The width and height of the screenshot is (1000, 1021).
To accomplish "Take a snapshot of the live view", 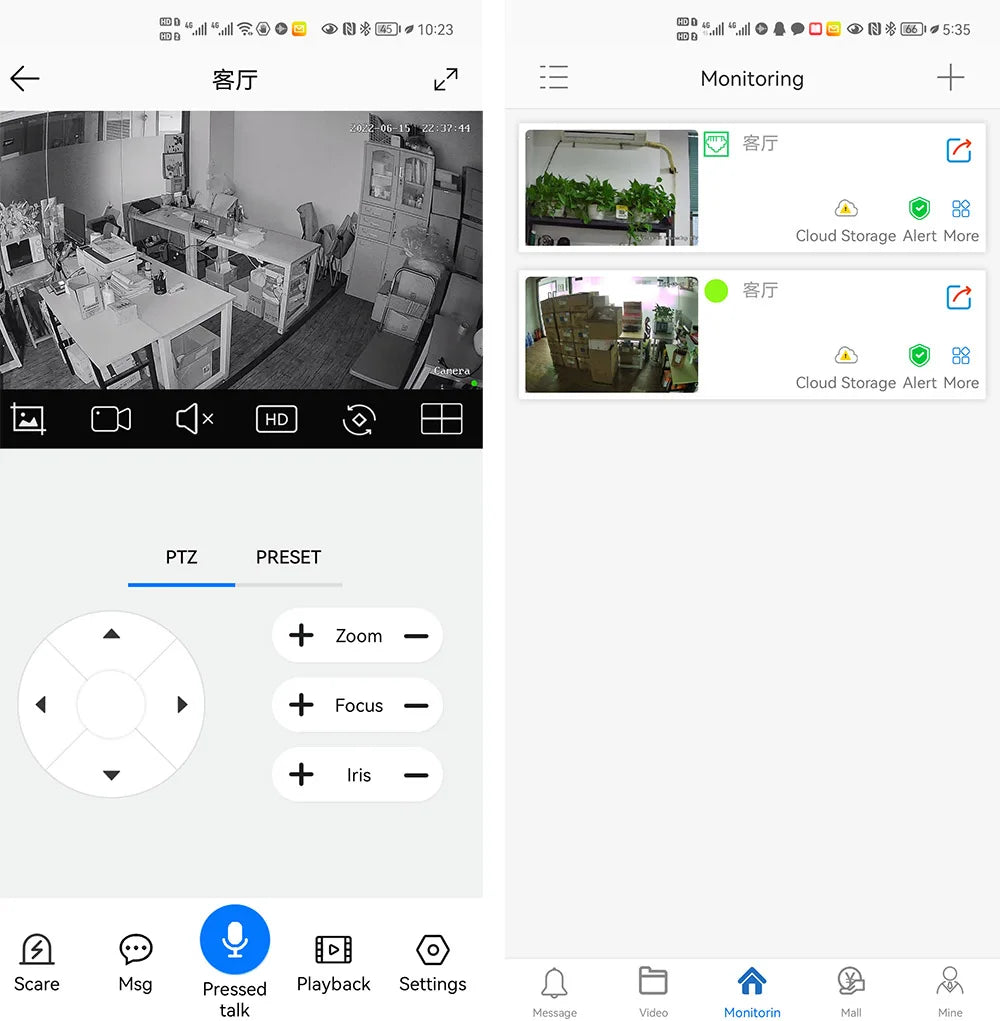I will coord(27,419).
